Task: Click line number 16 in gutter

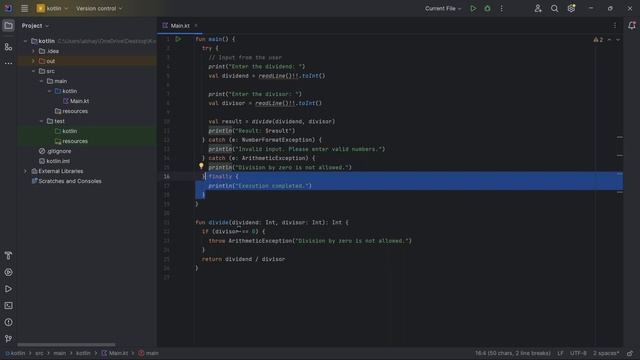Action: 167,177
